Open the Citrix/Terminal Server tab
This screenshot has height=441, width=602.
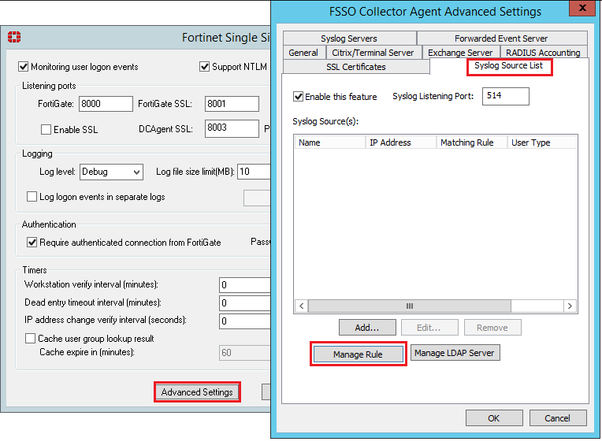click(373, 53)
